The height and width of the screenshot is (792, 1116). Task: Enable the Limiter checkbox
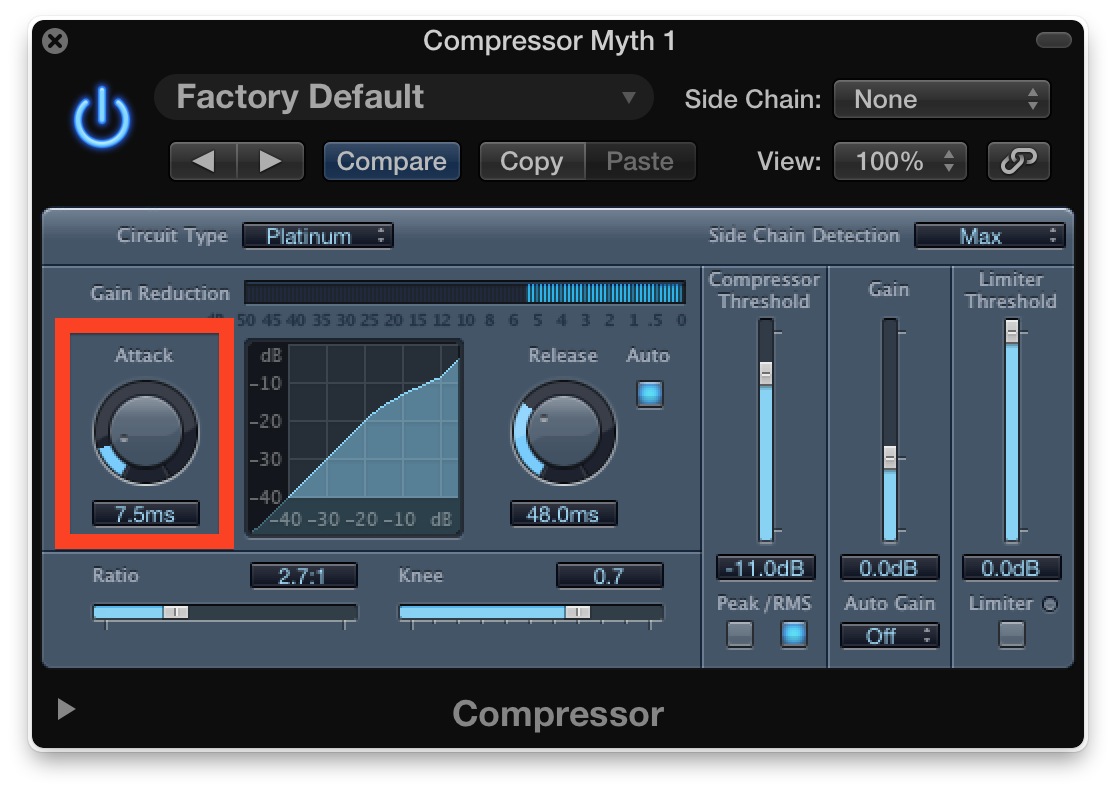[1013, 635]
